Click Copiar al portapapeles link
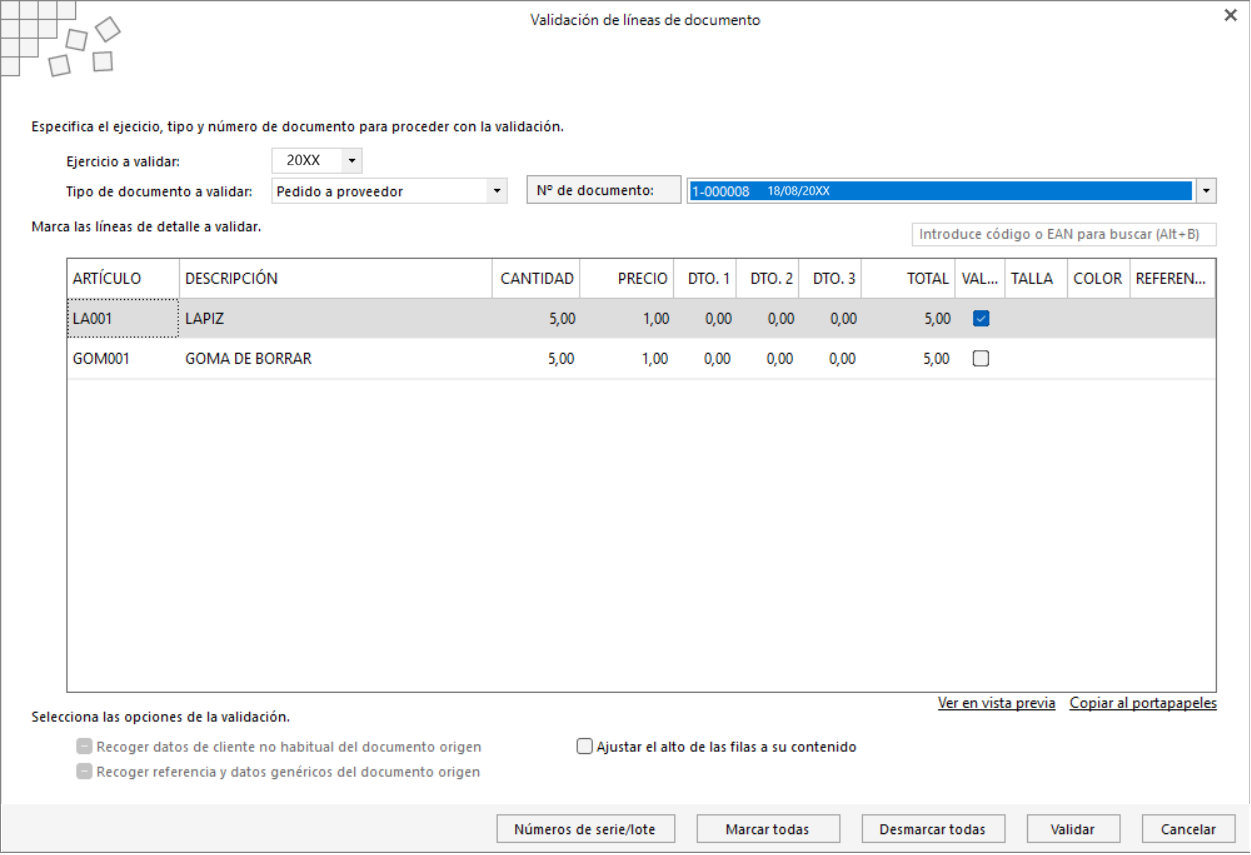The width and height of the screenshot is (1251, 855). (x=1143, y=703)
